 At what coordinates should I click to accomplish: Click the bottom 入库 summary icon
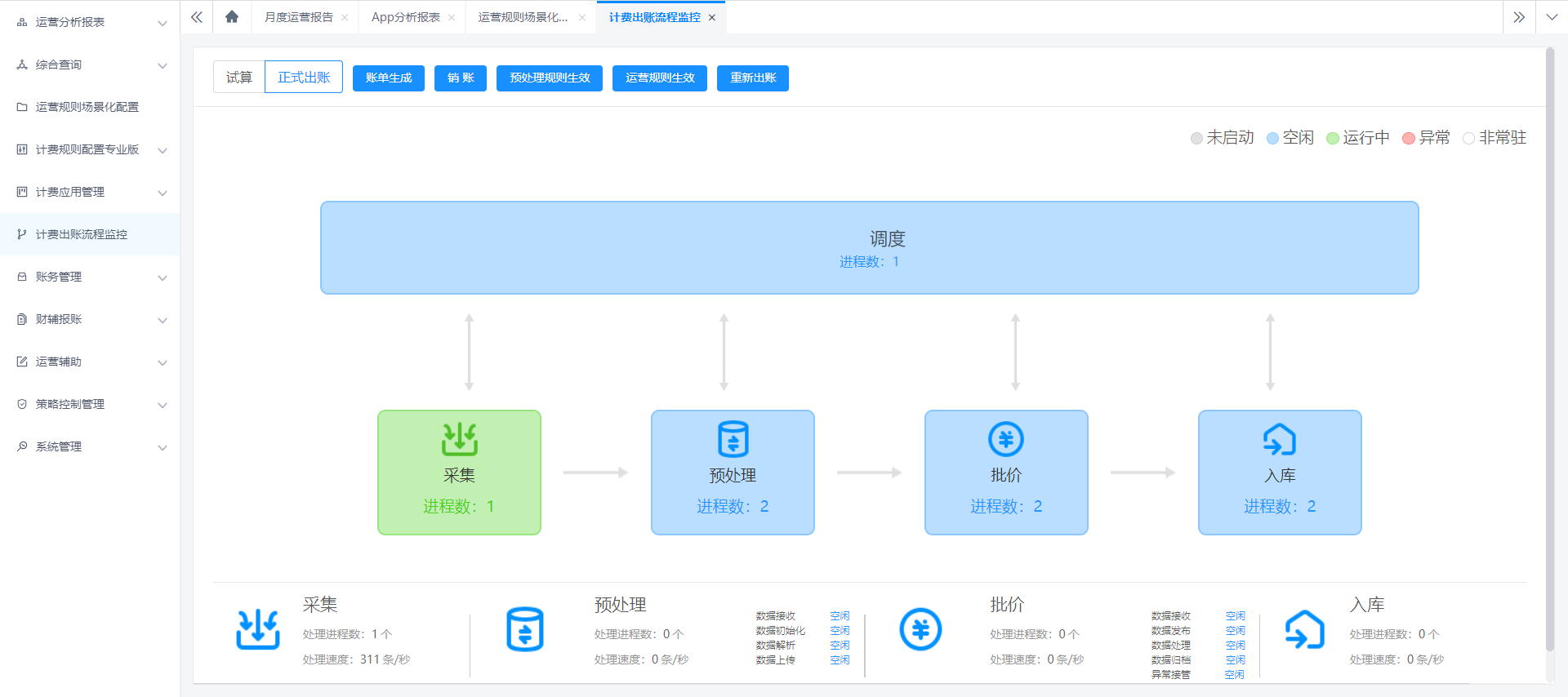point(1304,629)
